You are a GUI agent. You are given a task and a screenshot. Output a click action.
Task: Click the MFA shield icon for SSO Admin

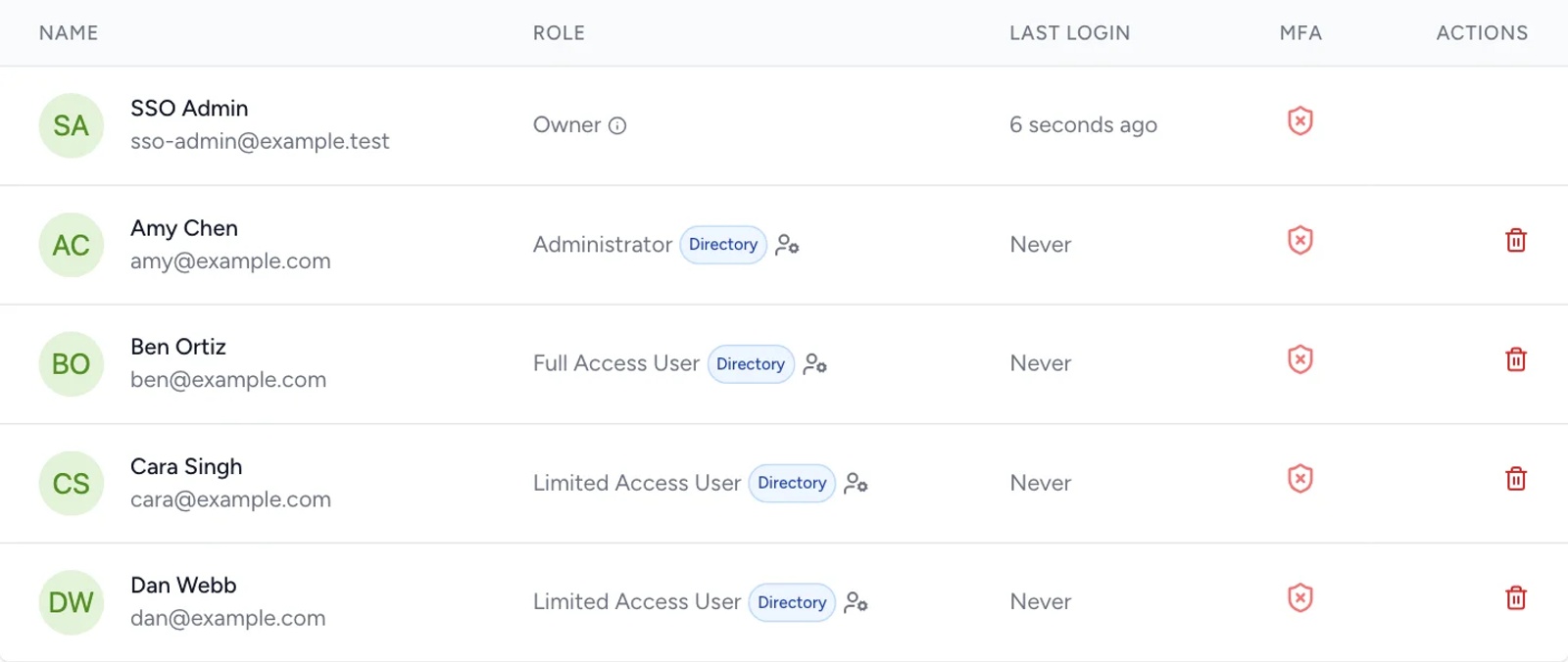(x=1300, y=121)
